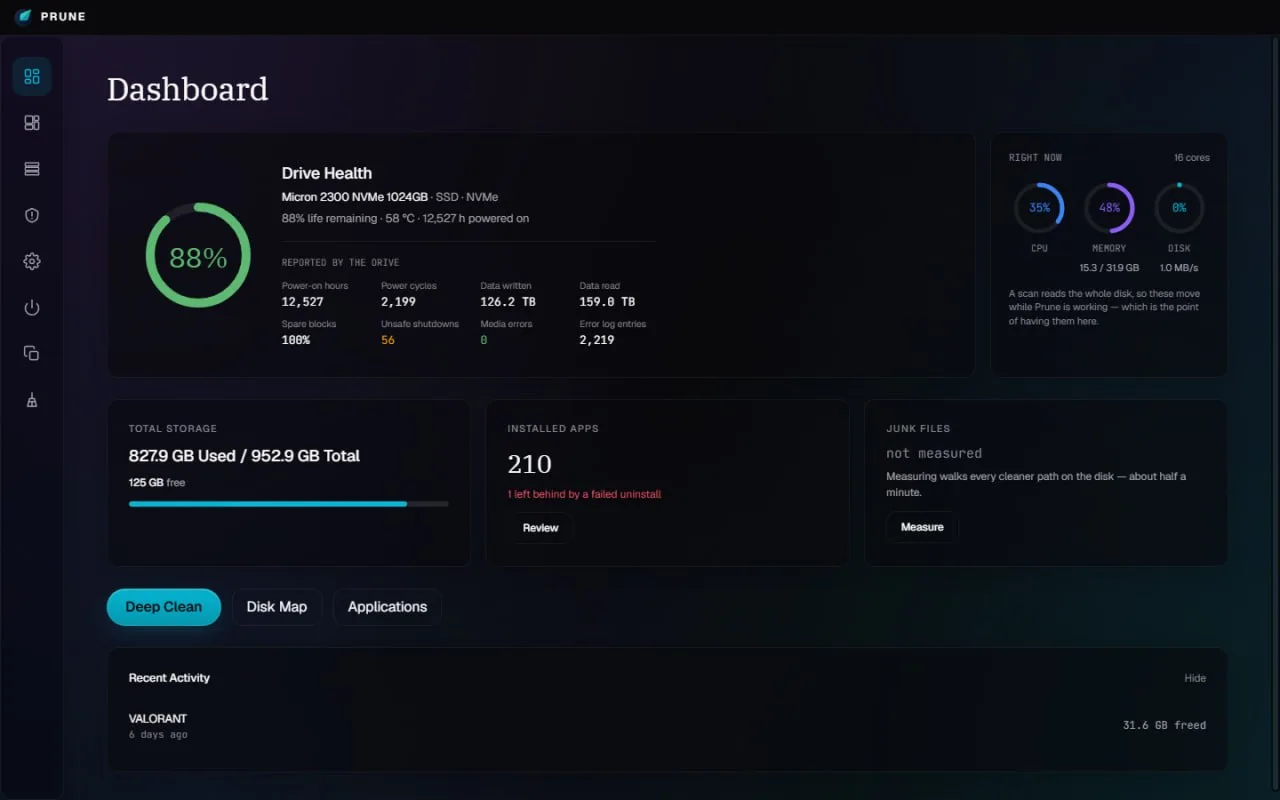Select the stacked rows sidebar icon
The height and width of the screenshot is (800, 1280).
click(32, 169)
